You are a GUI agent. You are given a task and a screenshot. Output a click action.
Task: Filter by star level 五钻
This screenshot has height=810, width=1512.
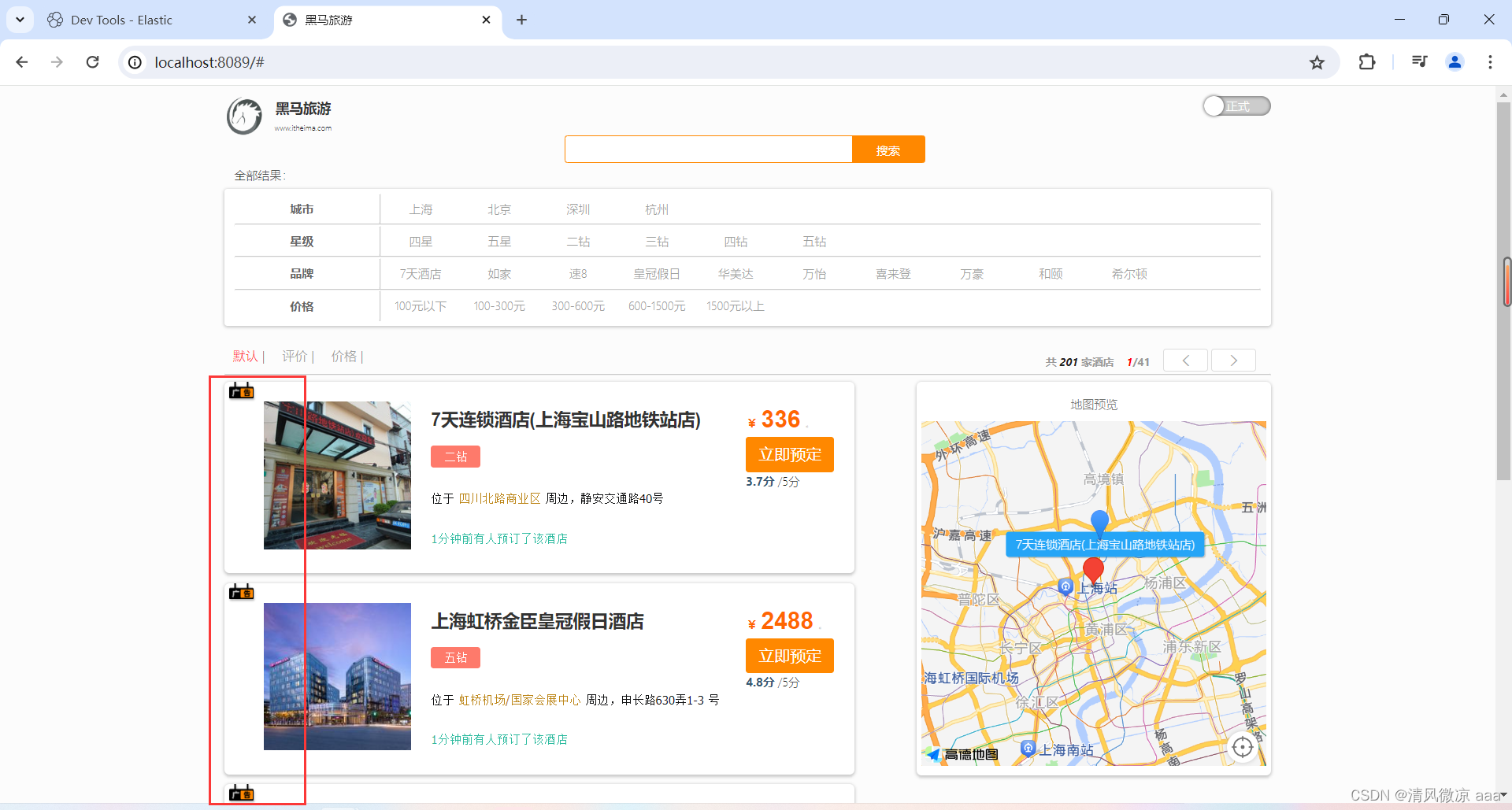pyautogui.click(x=814, y=242)
